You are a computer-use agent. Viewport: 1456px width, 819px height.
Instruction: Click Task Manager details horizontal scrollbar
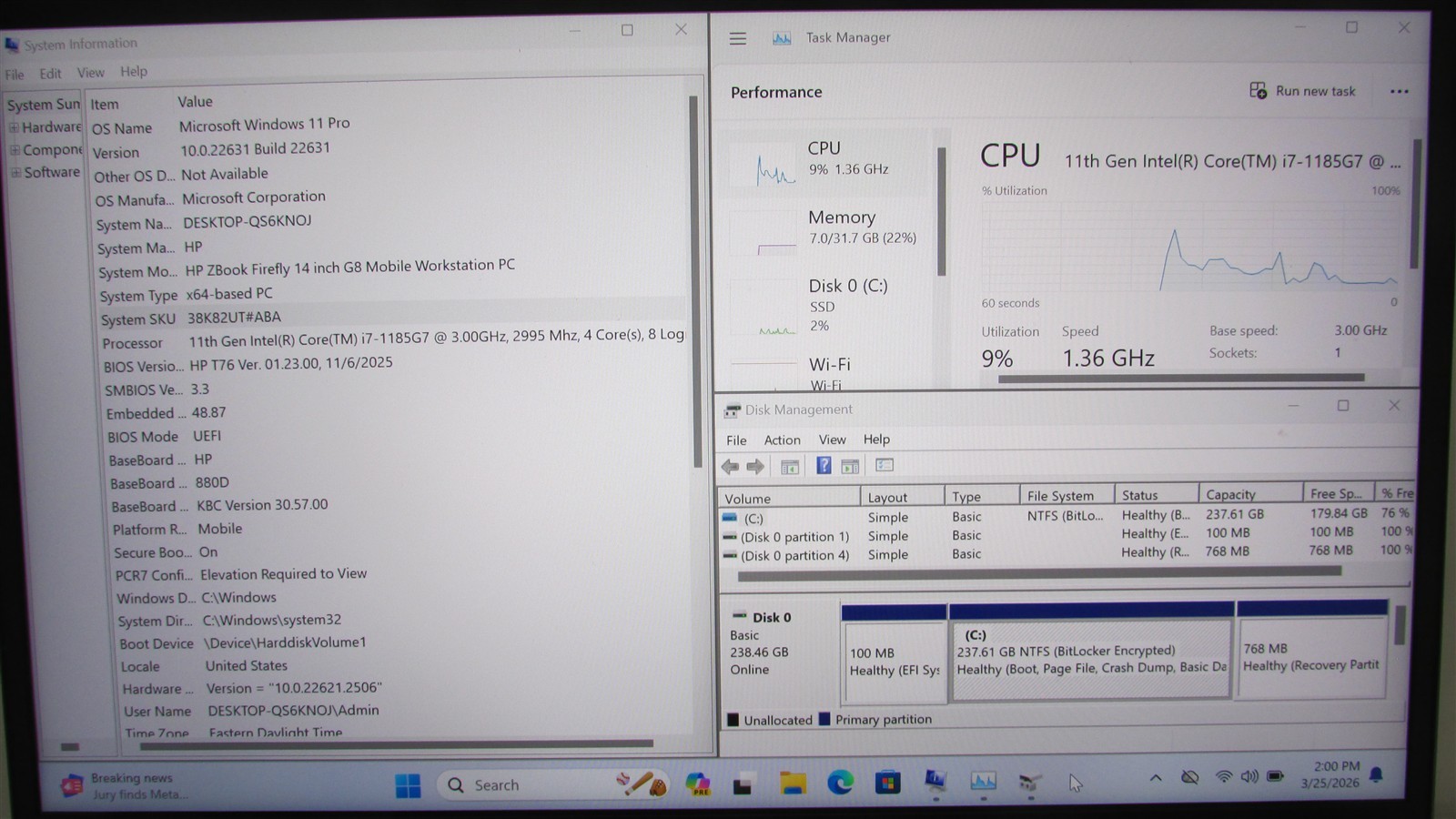pyautogui.click(x=1181, y=378)
